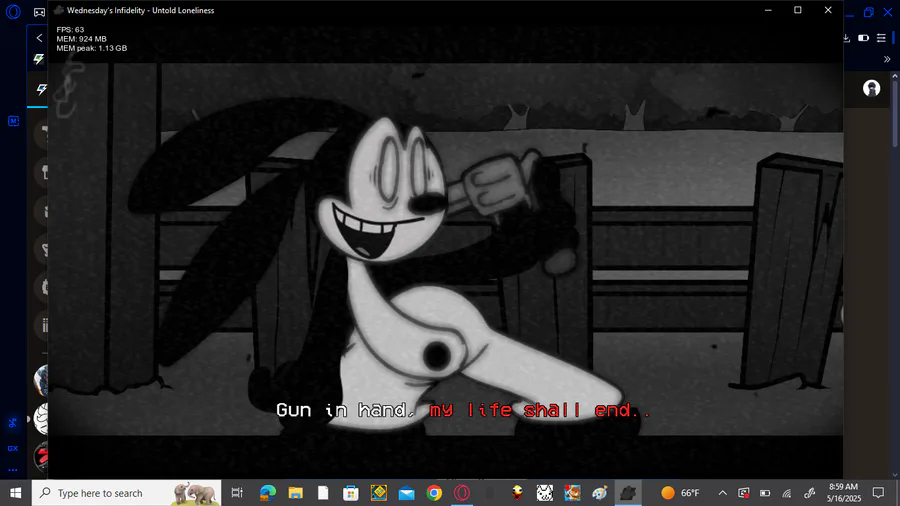
Task: Click the scroll-up arrow on Opera's scrollbar
Action: (895, 76)
